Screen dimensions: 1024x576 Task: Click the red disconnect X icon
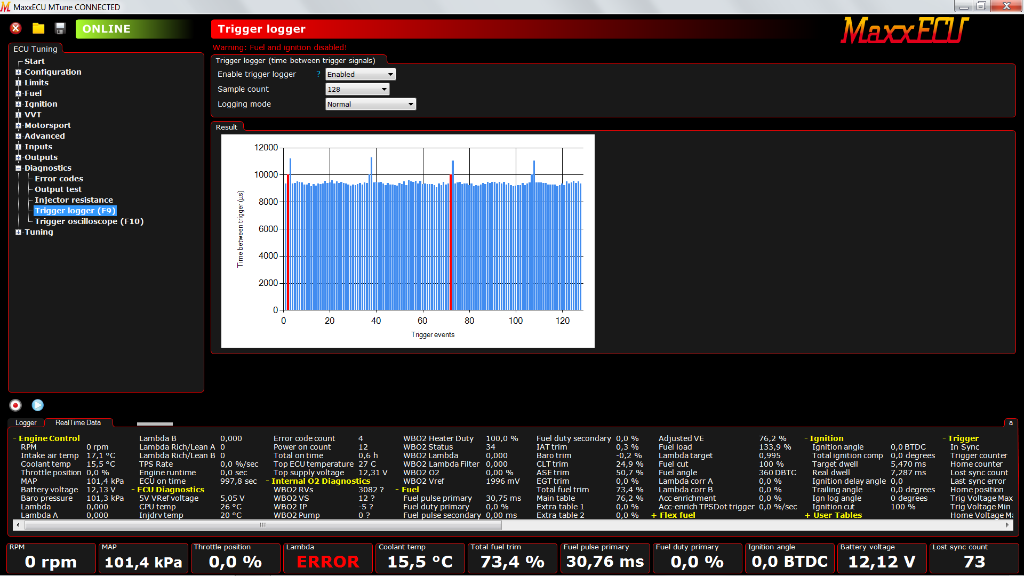pyautogui.click(x=16, y=28)
